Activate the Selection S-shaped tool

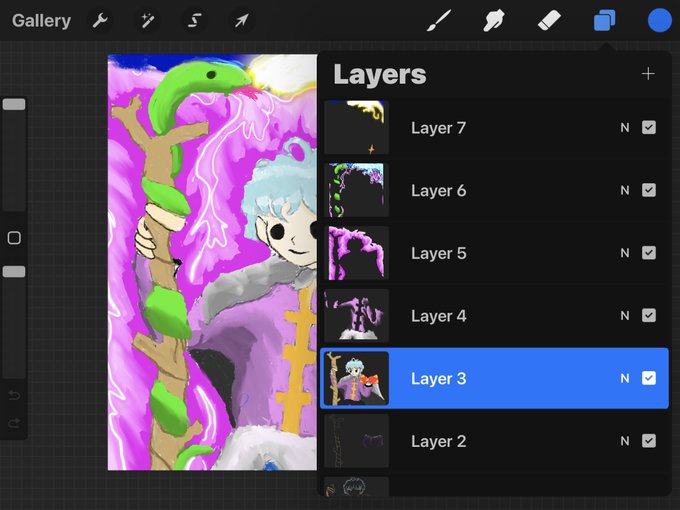[x=195, y=20]
